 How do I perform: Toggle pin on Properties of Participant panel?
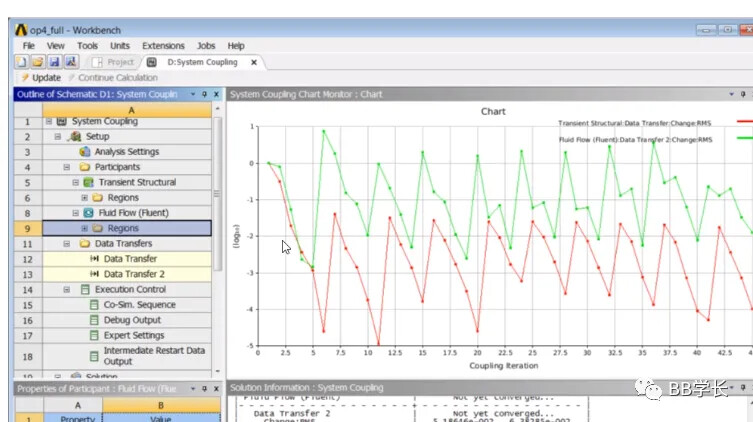204,388
